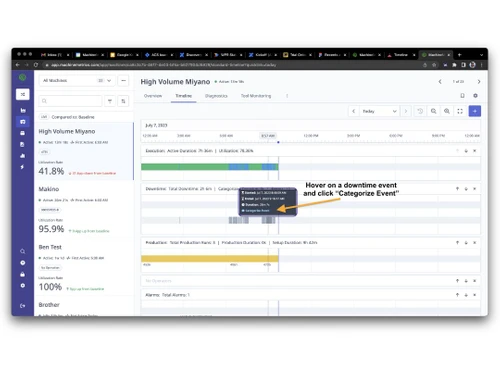Click the yellow production setup bar

pyautogui.click(x=210, y=259)
